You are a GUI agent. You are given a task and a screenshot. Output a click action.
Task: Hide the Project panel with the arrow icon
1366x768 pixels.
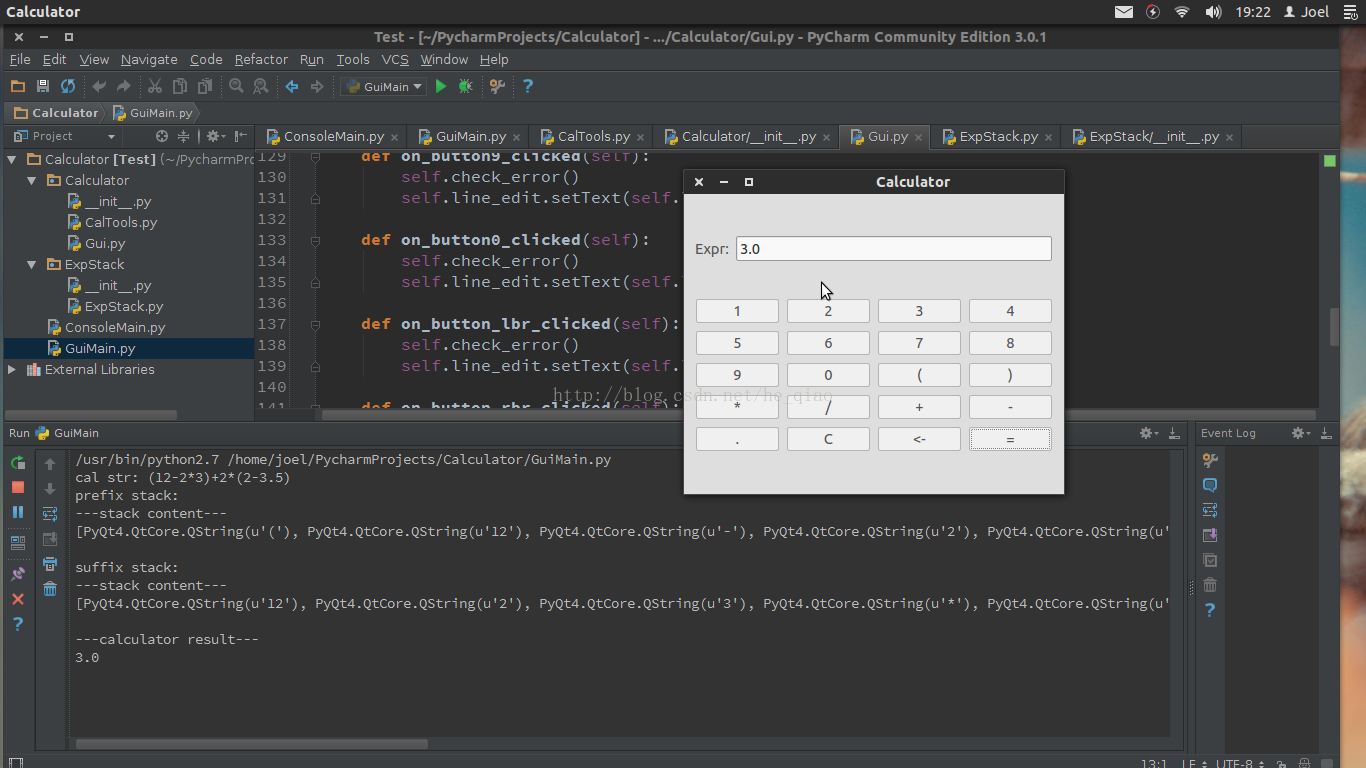click(x=241, y=136)
